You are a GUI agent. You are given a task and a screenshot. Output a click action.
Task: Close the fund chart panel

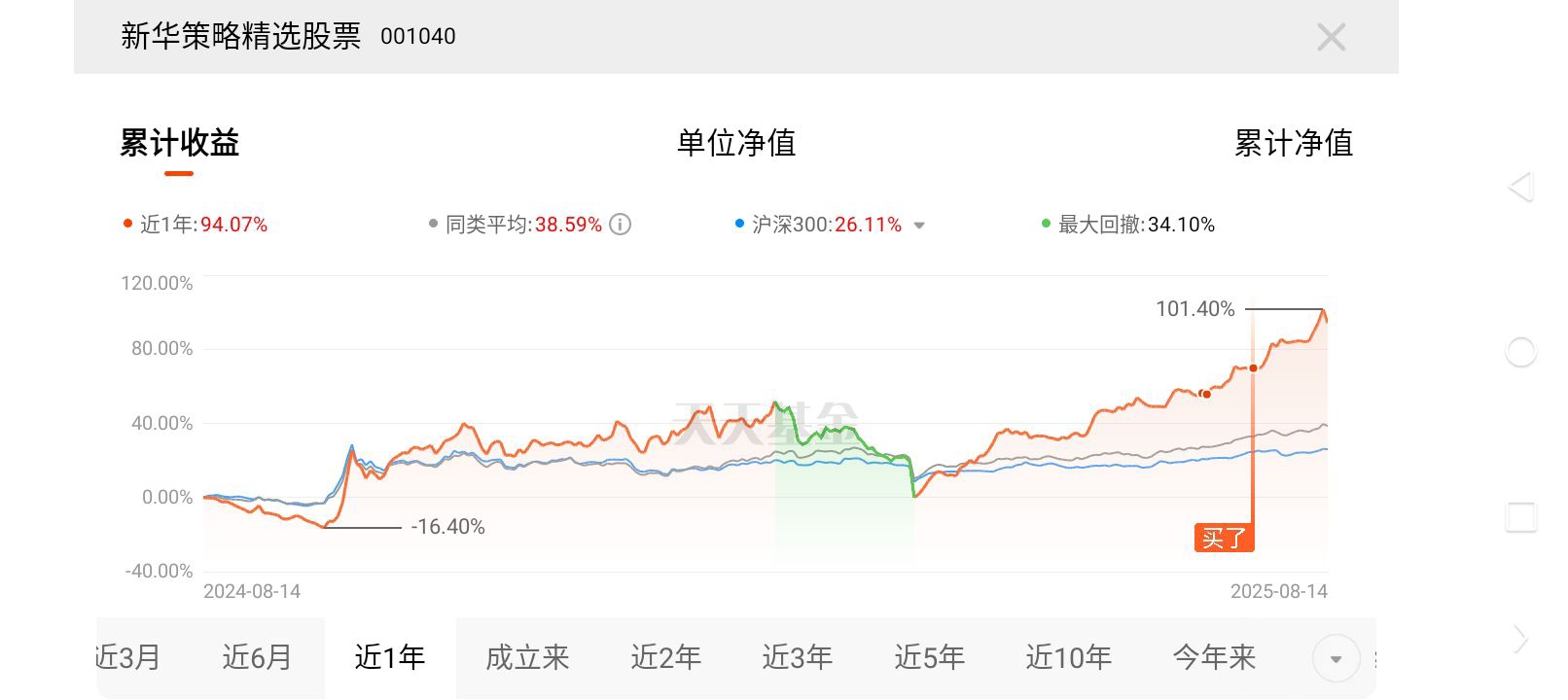tap(1331, 37)
